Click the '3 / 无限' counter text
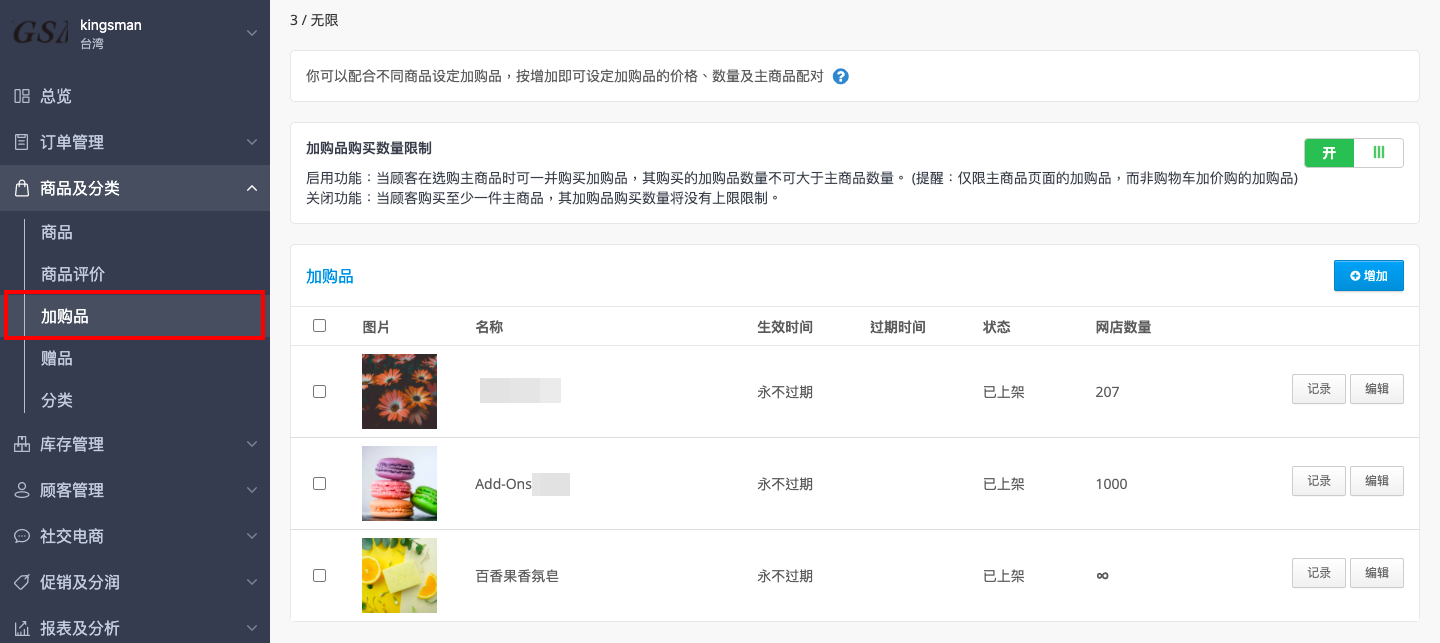The image size is (1440, 643). coord(314,19)
